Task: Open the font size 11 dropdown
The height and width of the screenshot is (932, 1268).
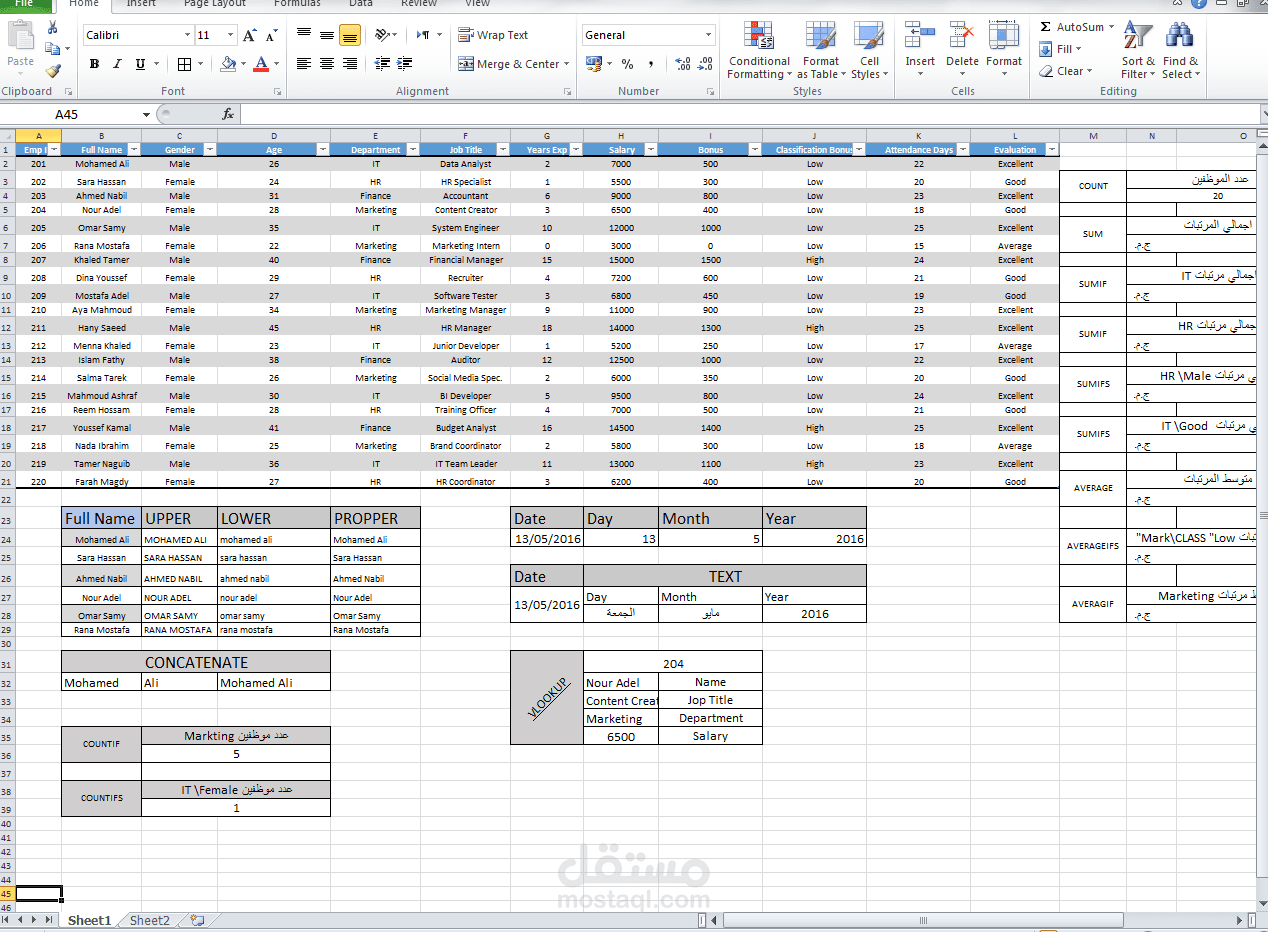Action: [231, 35]
